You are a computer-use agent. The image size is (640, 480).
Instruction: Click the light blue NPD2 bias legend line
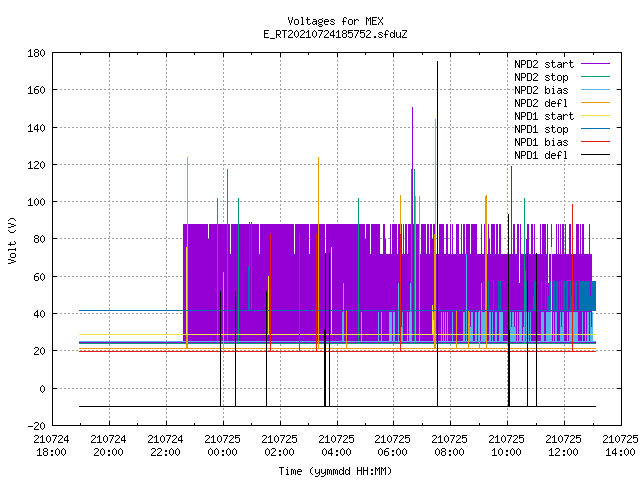click(595, 90)
